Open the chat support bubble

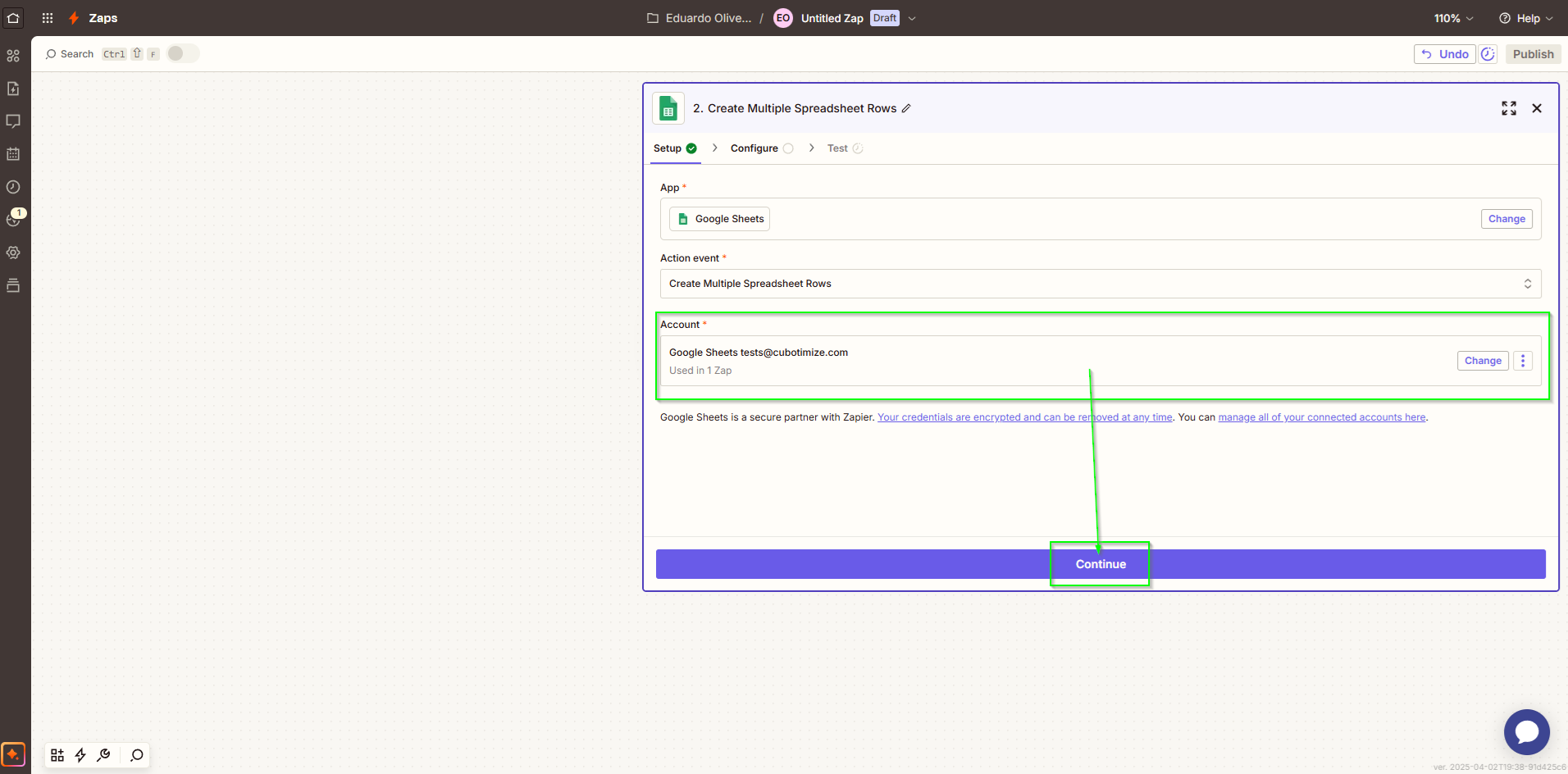tap(1527, 732)
